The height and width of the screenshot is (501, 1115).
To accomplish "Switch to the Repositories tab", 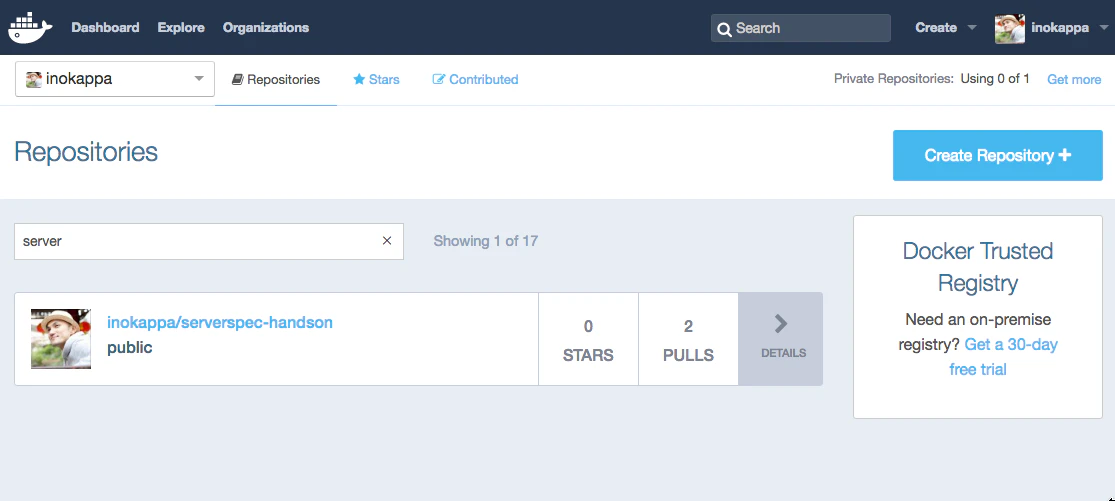I will 276,80.
